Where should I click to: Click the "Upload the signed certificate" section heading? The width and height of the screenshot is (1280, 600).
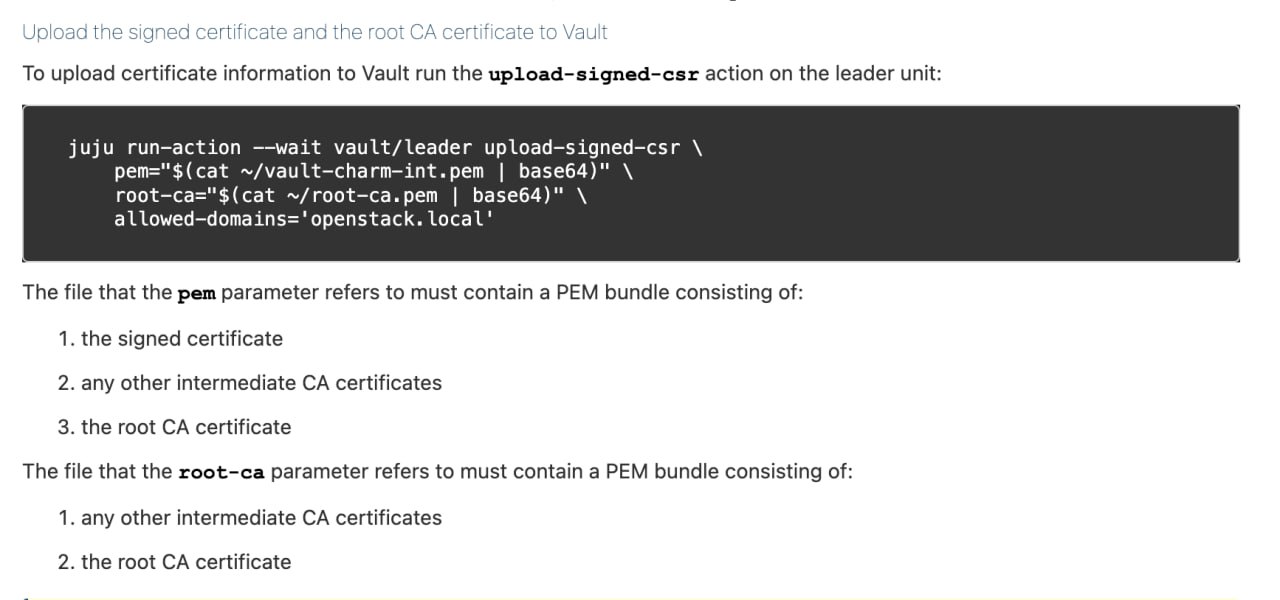click(x=314, y=32)
